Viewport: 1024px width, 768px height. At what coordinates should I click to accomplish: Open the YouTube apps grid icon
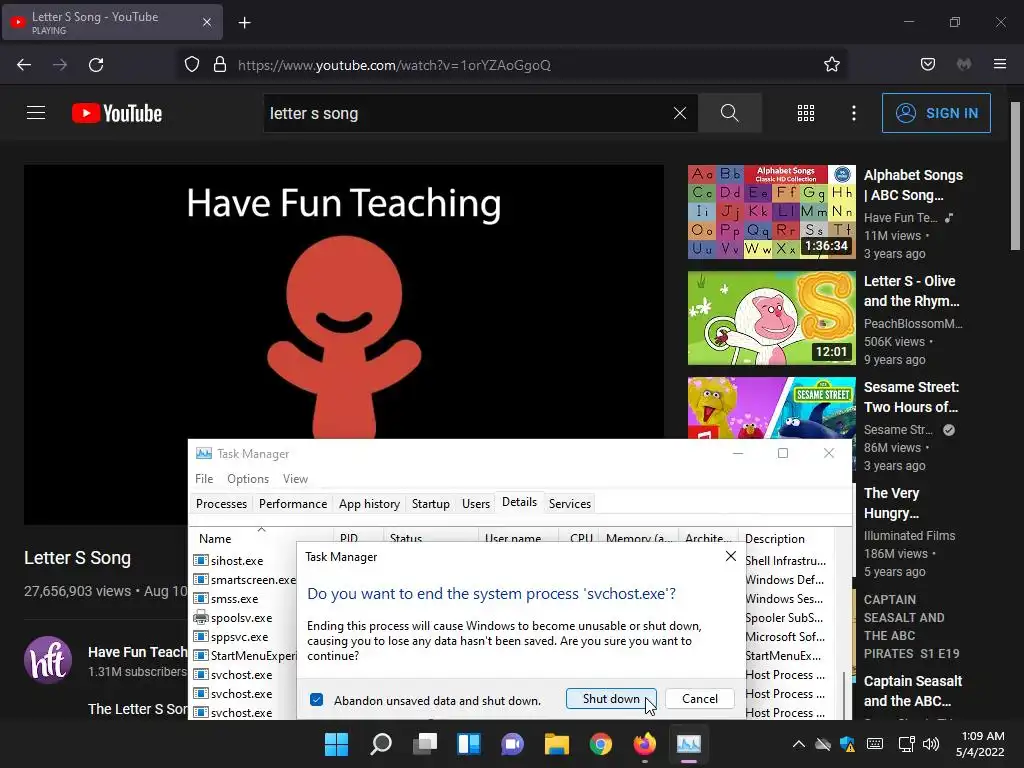(x=806, y=113)
